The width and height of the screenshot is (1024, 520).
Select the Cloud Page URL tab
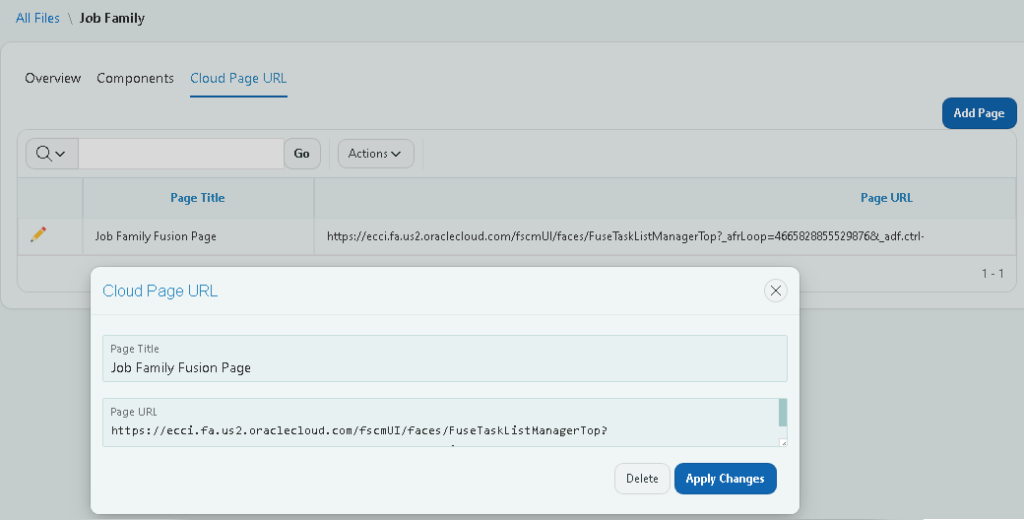[x=238, y=78]
